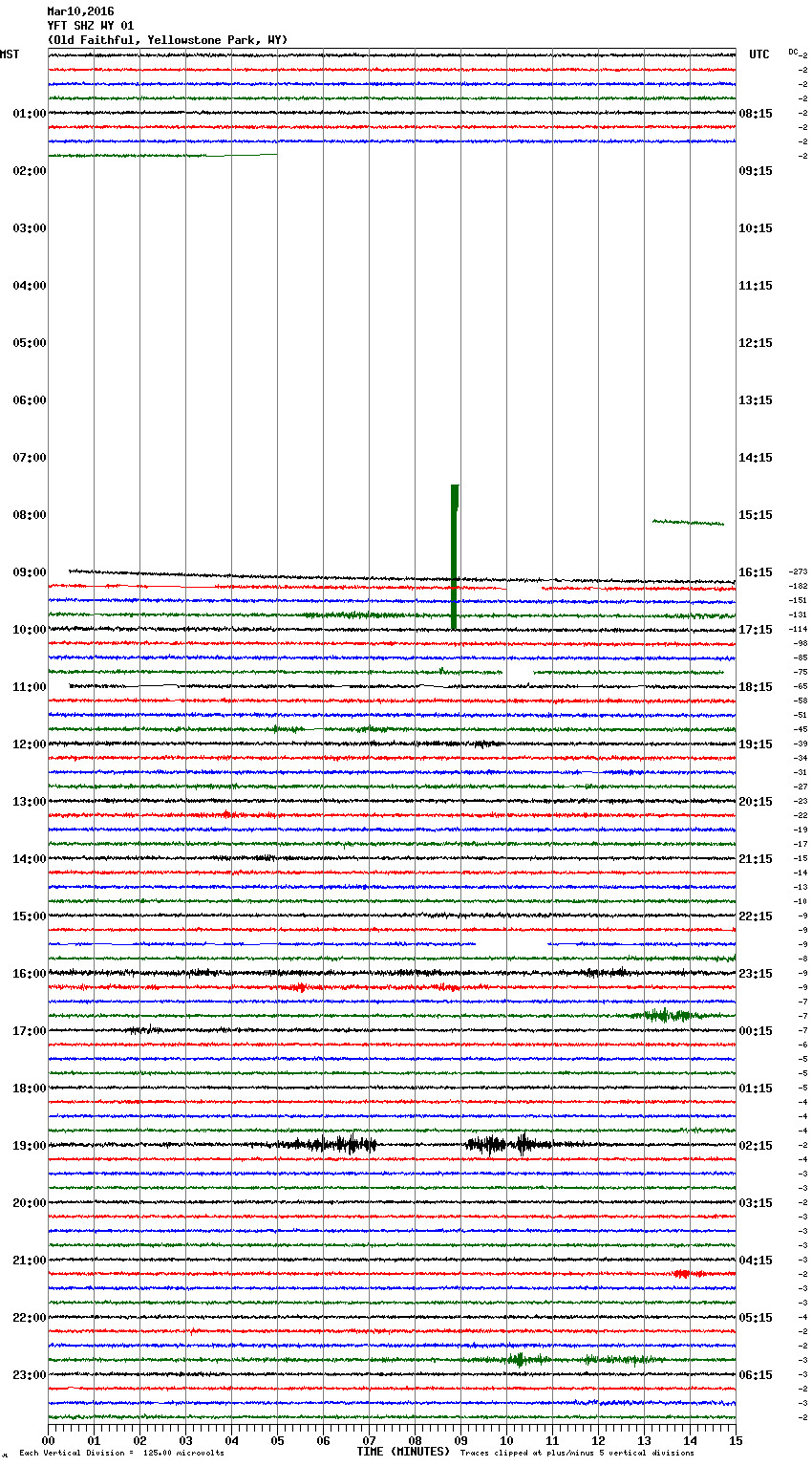This screenshot has height=1466, width=812.
Task: Click the 15:15 UTC time label
Action: pos(756,515)
